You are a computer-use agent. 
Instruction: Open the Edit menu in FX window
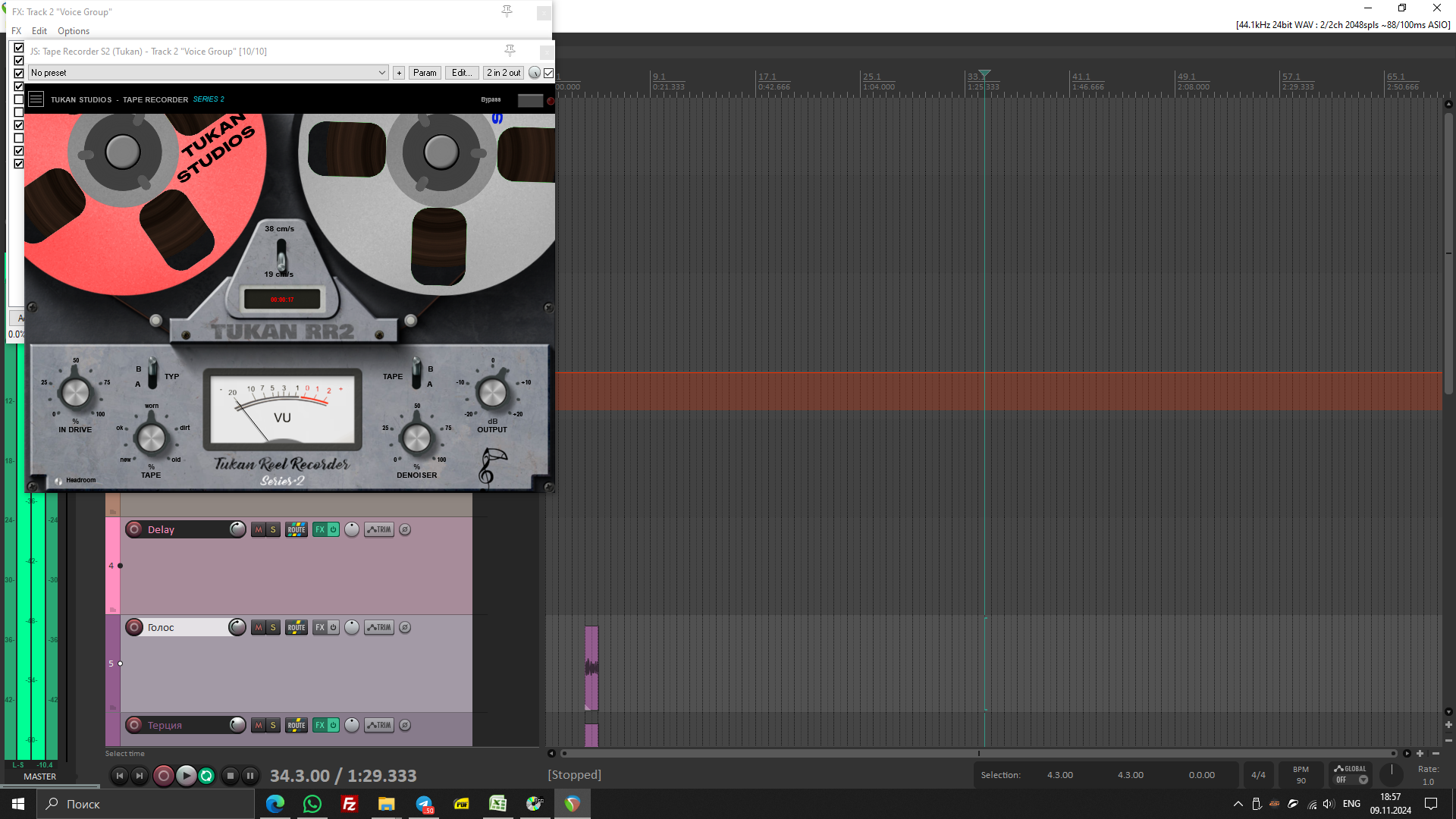pyautogui.click(x=39, y=31)
